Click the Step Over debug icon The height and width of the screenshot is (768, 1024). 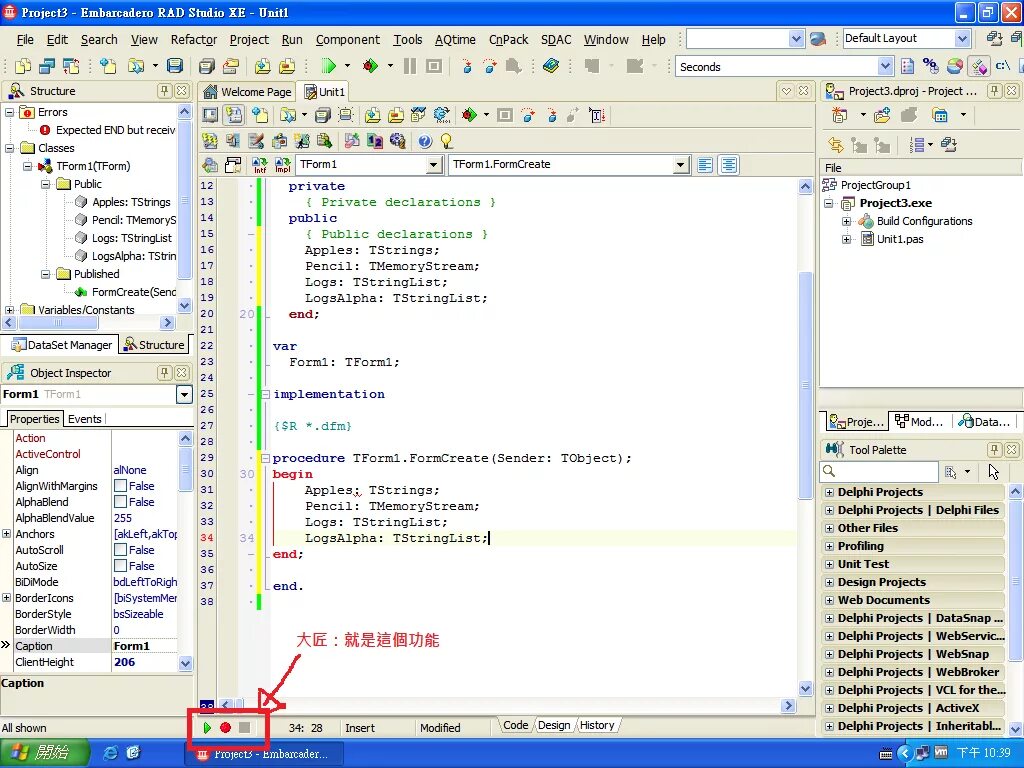pos(490,66)
